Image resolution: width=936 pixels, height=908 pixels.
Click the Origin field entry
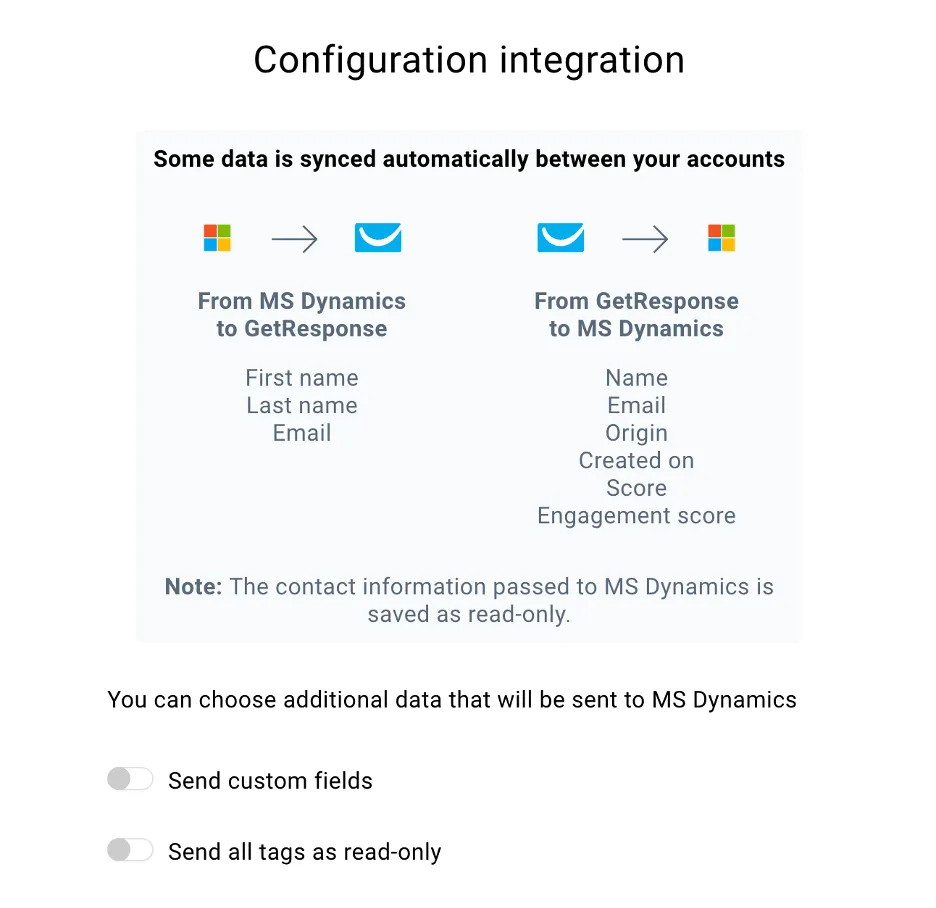point(636,433)
